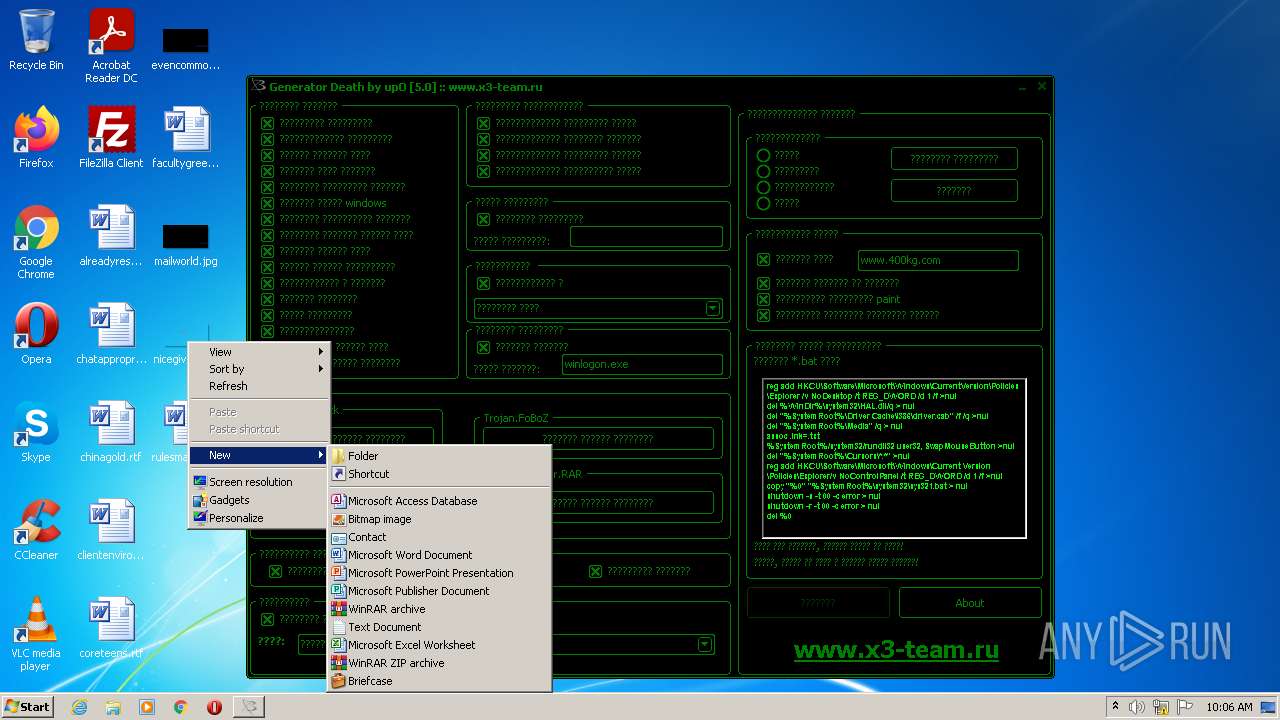Screen dimensions: 1280x720
Task: Choose Refresh in context menu
Action: pos(258,386)
